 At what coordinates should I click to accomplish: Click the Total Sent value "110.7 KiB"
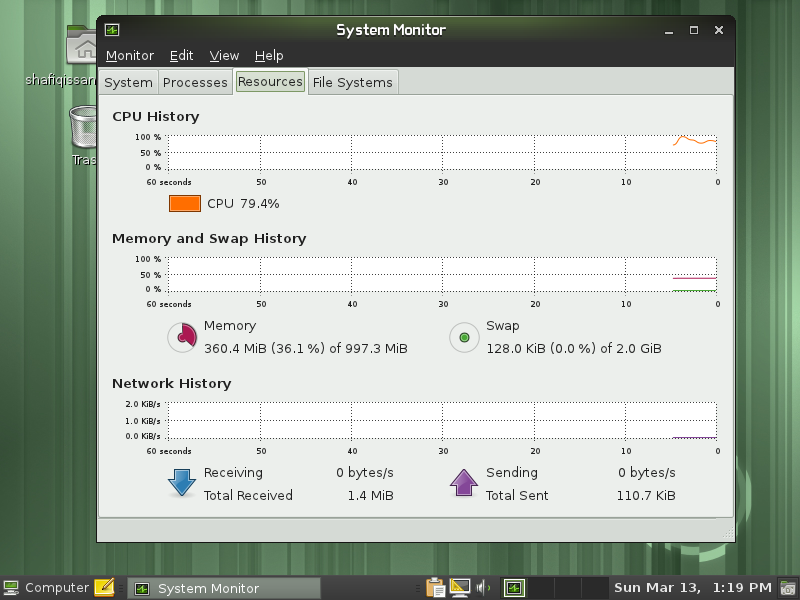pyautogui.click(x=646, y=495)
